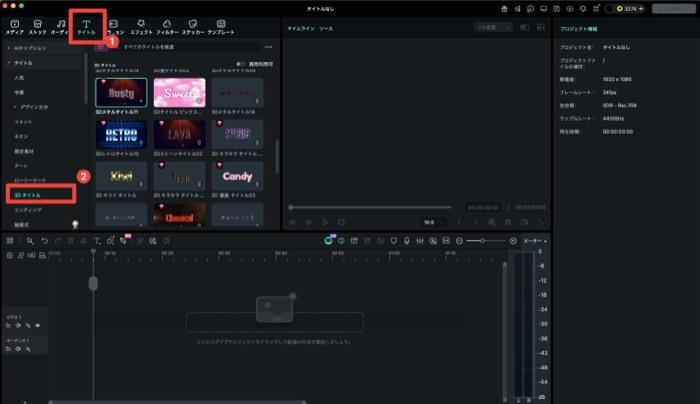Screen dimensions: 700x404
Task: Click the play button in preview
Action: (x=325, y=222)
